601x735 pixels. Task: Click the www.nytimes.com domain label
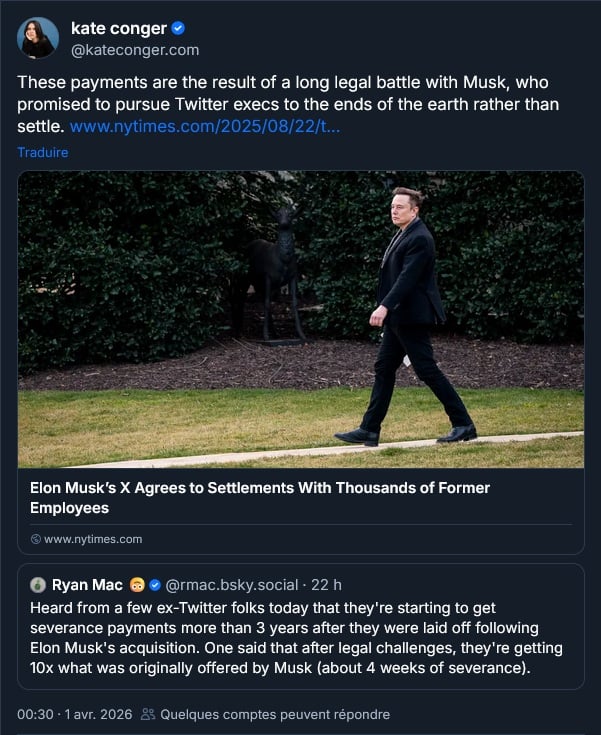click(93, 539)
